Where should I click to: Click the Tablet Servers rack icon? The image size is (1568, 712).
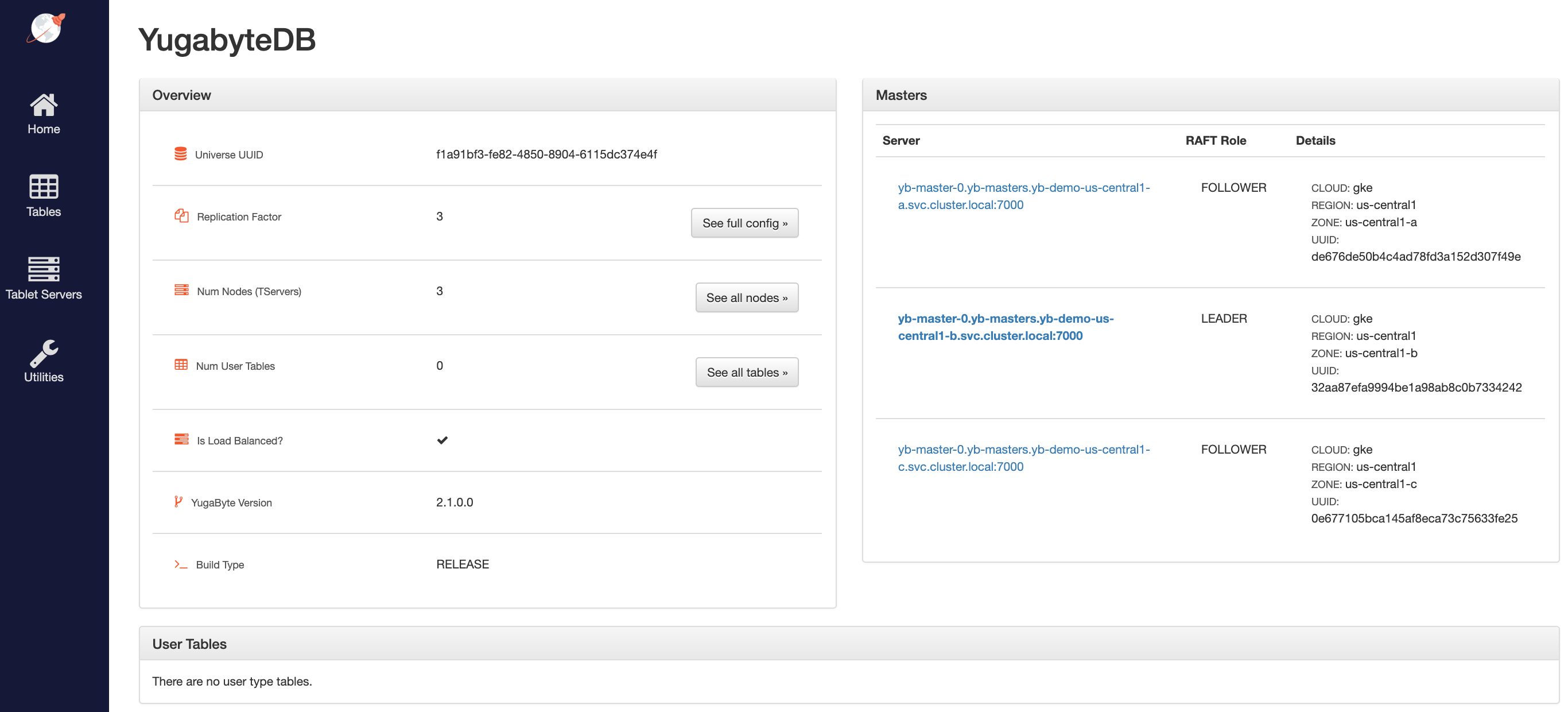pyautogui.click(x=44, y=269)
